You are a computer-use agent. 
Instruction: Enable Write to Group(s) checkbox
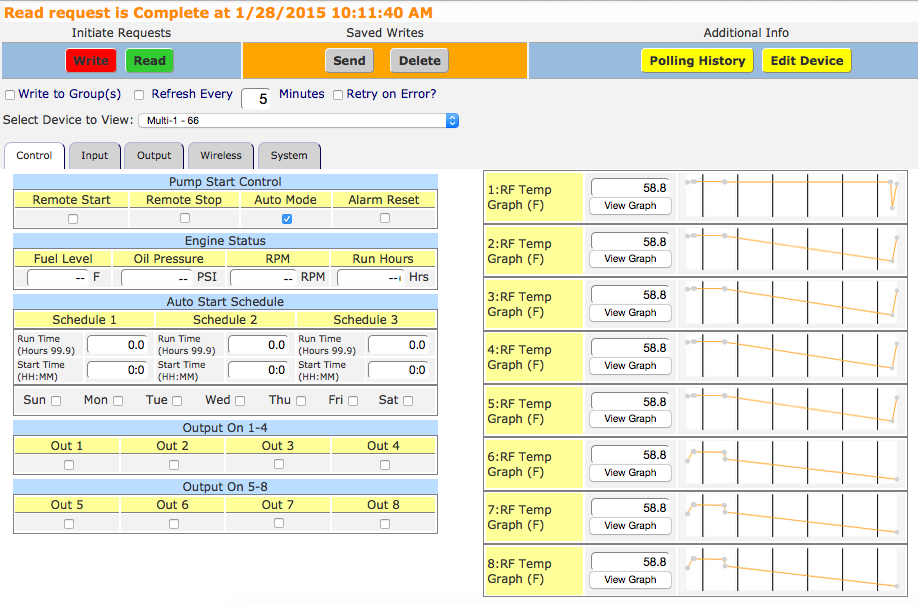click(10, 95)
